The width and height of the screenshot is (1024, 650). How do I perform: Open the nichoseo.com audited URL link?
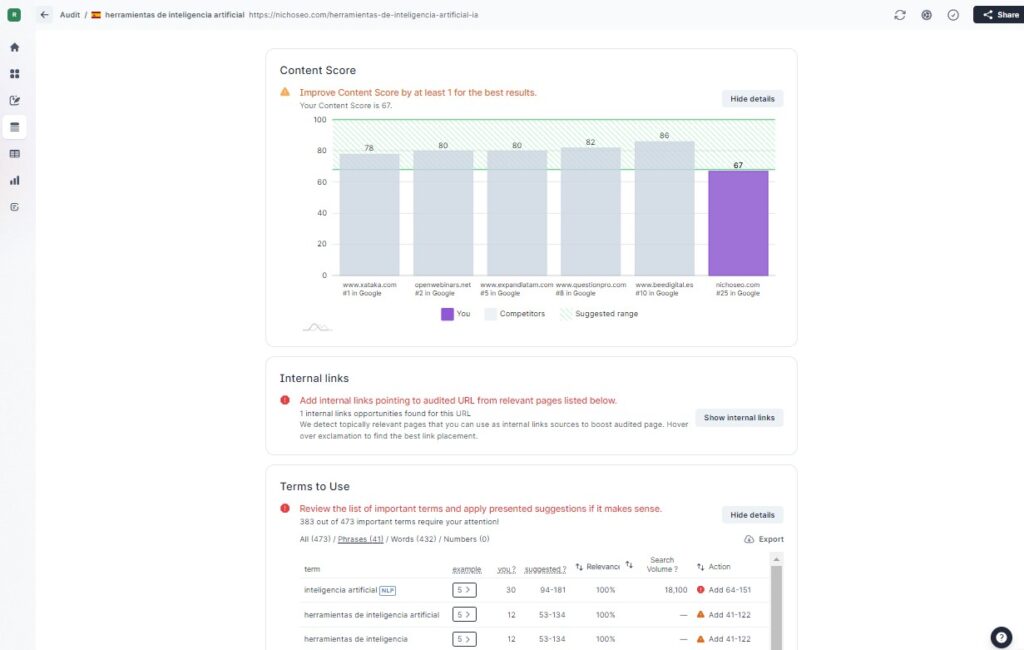pyautogui.click(x=363, y=15)
